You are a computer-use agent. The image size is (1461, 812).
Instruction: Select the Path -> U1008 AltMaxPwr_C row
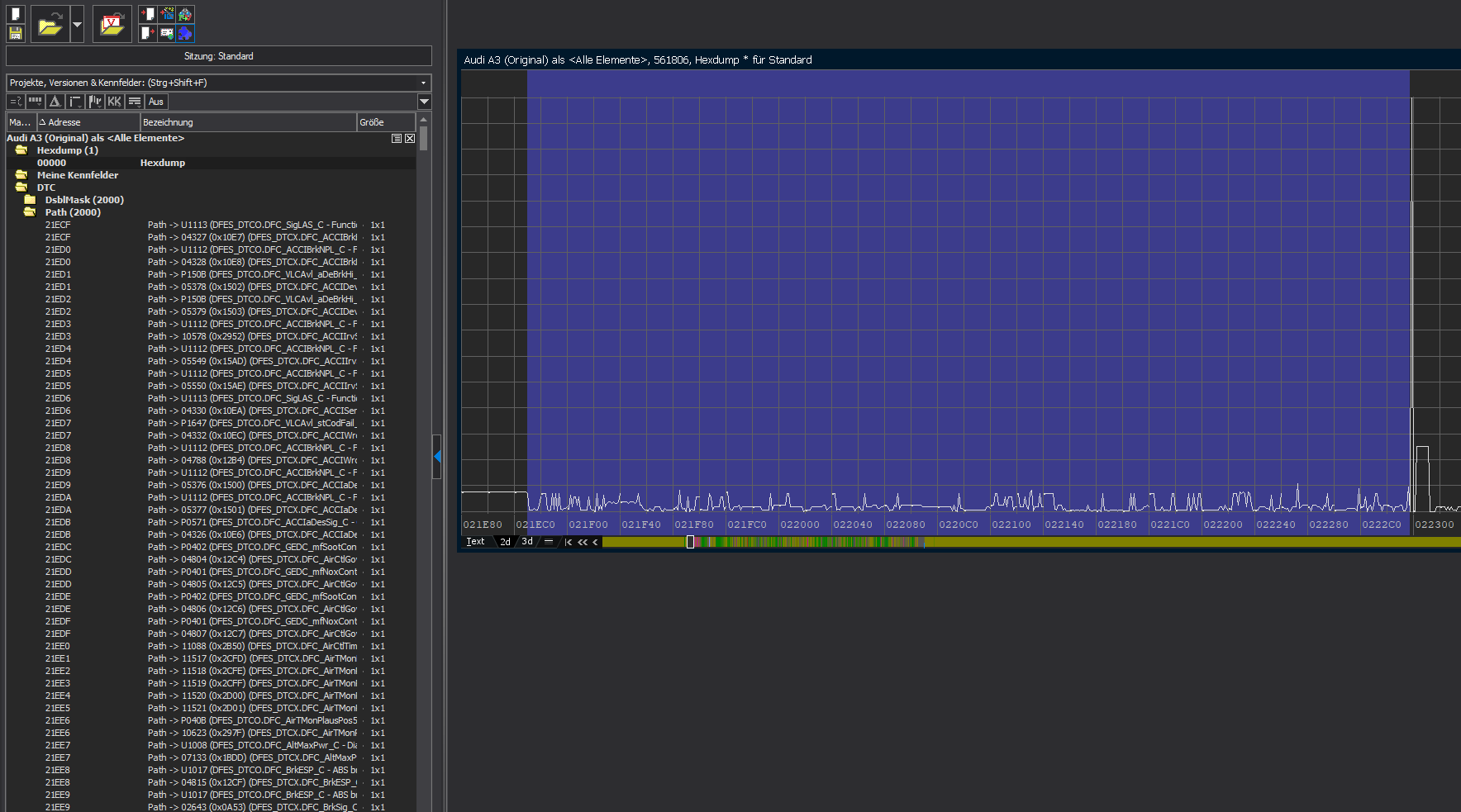[x=211, y=745]
